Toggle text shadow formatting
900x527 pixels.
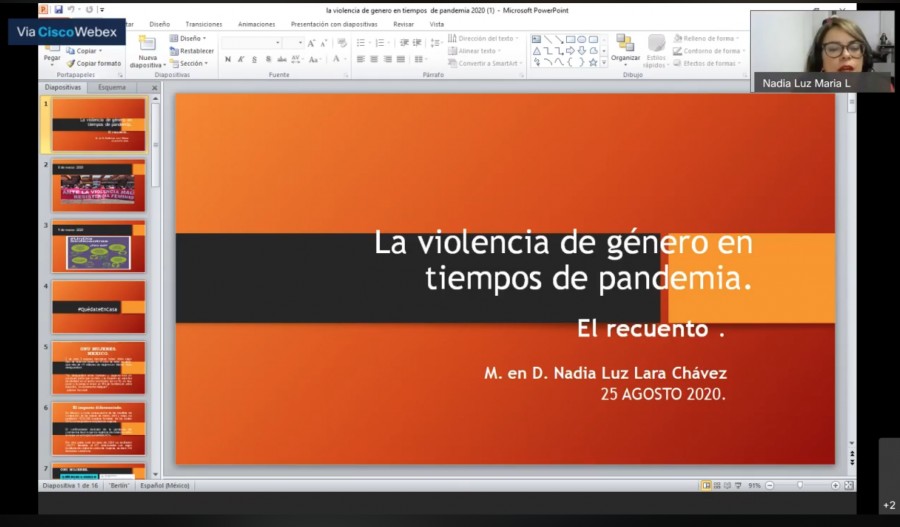tap(268, 59)
